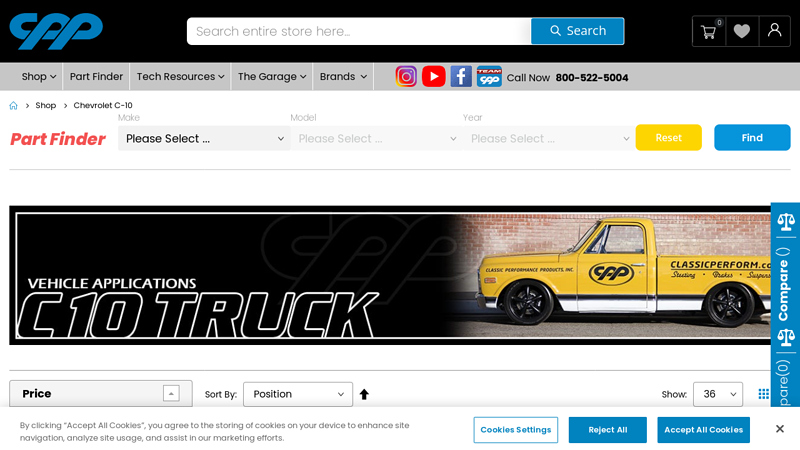The width and height of the screenshot is (800, 450).
Task: Open the Model dropdown
Action: click(377, 139)
